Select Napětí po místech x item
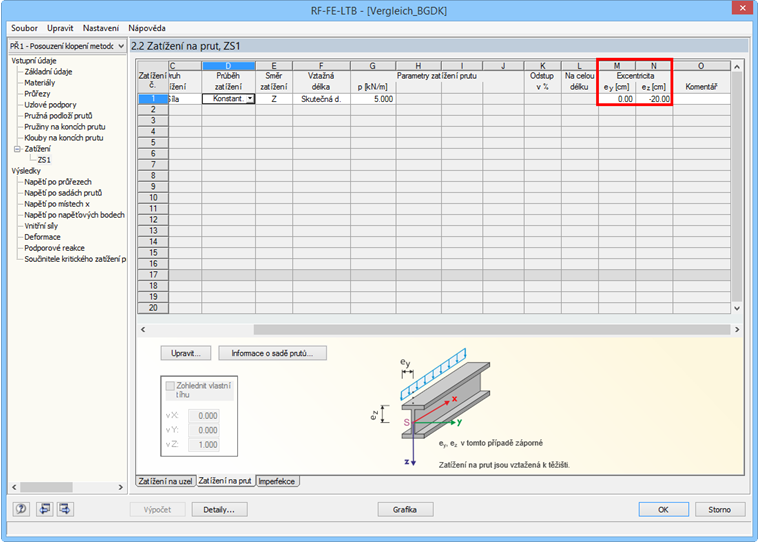 pos(57,204)
